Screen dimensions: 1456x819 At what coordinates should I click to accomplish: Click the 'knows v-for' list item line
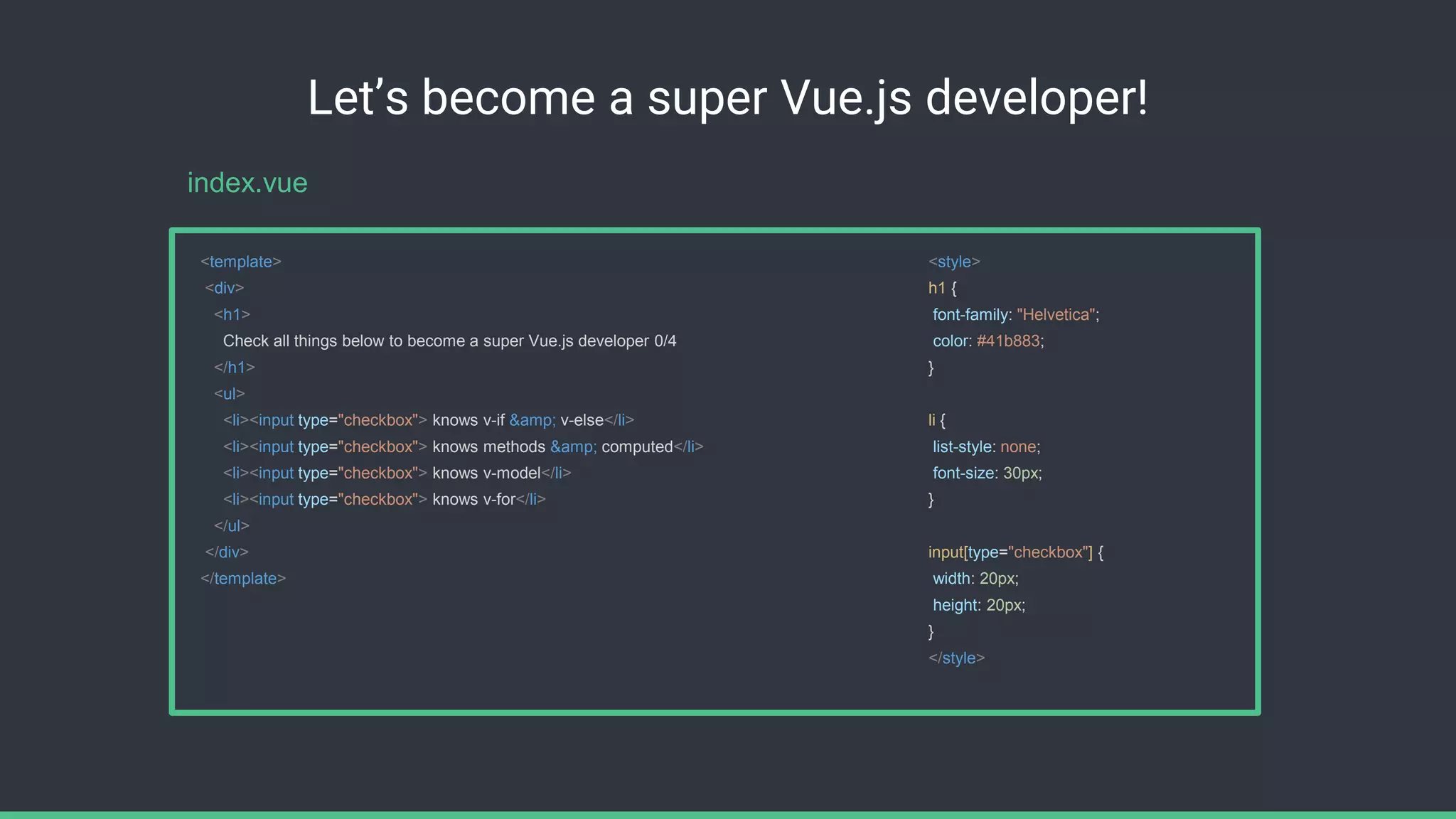[x=385, y=499]
